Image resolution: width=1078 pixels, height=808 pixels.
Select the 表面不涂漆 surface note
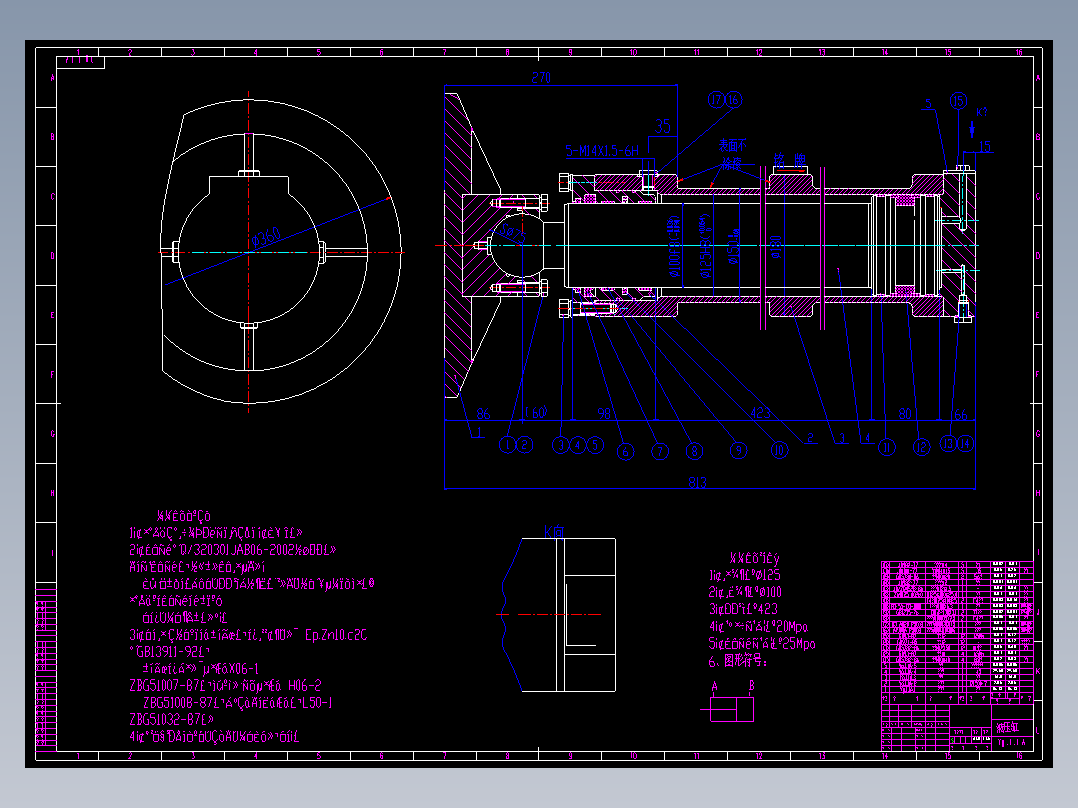[x=733, y=155]
